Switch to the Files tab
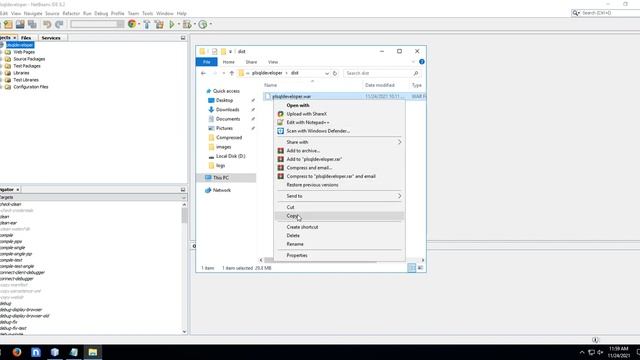This screenshot has width=640, height=360. 26,38
